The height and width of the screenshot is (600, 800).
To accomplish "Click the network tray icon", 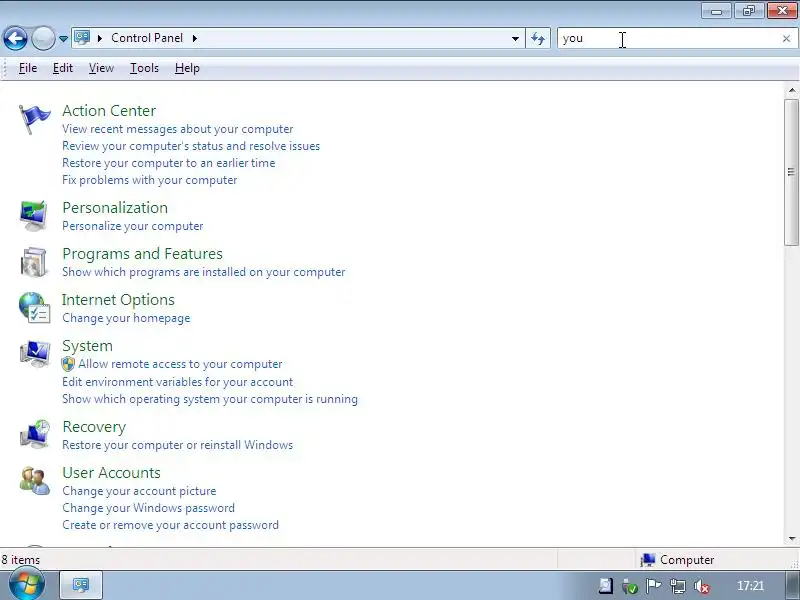I will pos(678,587).
